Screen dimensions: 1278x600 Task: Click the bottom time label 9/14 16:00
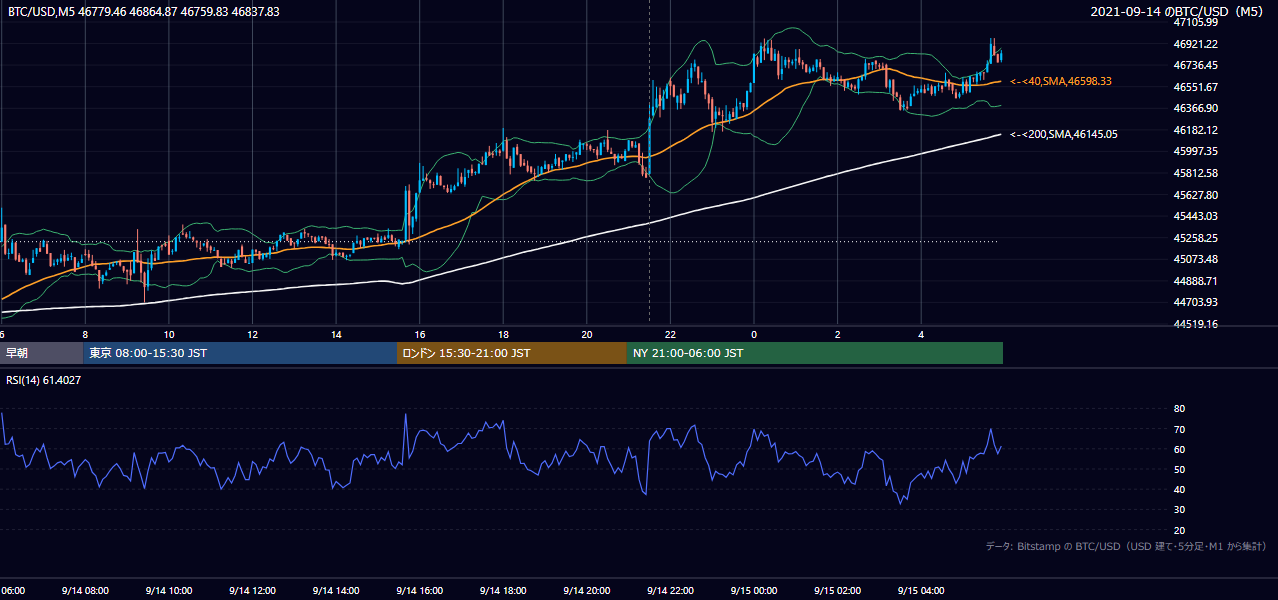(x=420, y=591)
